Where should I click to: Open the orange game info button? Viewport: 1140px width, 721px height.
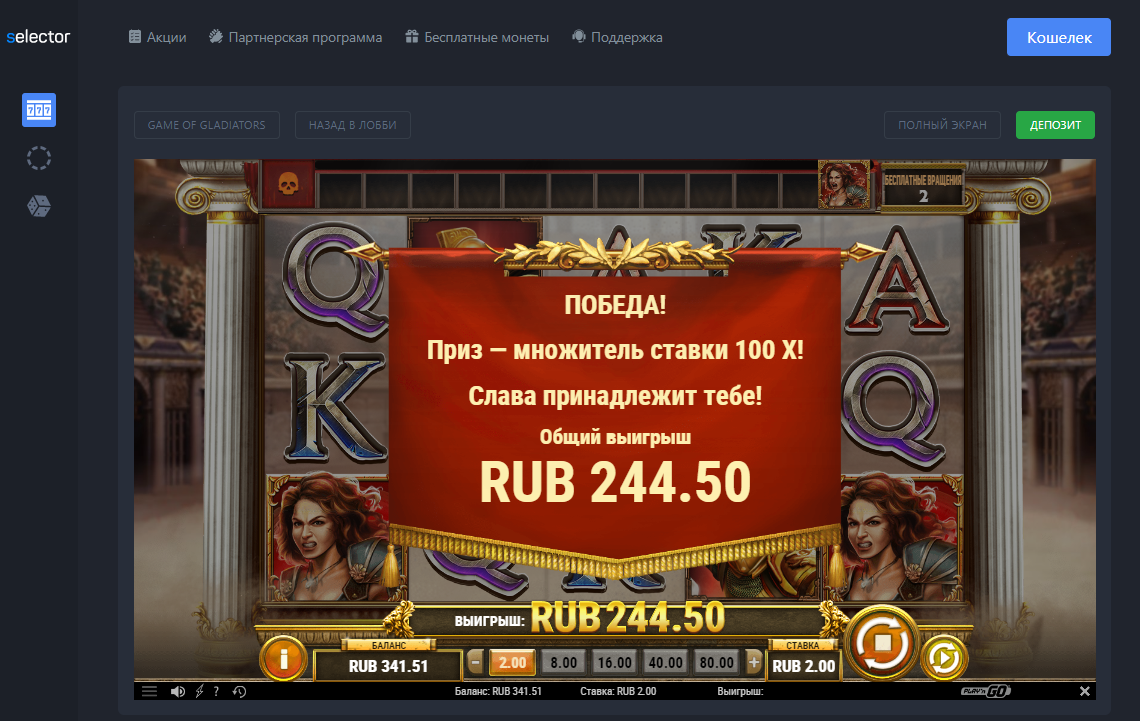(284, 658)
